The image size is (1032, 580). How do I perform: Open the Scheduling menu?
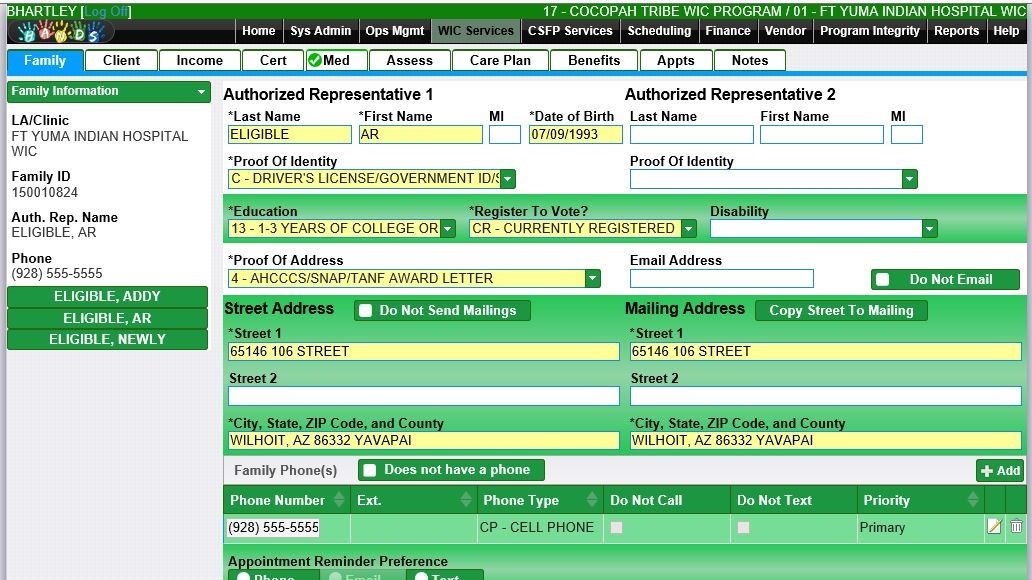[x=659, y=31]
